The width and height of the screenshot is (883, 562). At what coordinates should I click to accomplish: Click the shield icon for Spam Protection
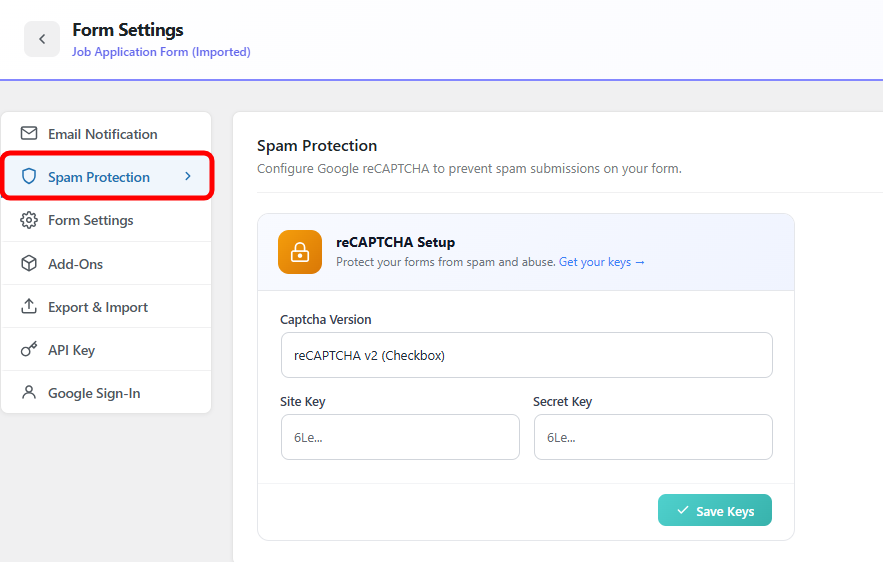tap(29, 177)
